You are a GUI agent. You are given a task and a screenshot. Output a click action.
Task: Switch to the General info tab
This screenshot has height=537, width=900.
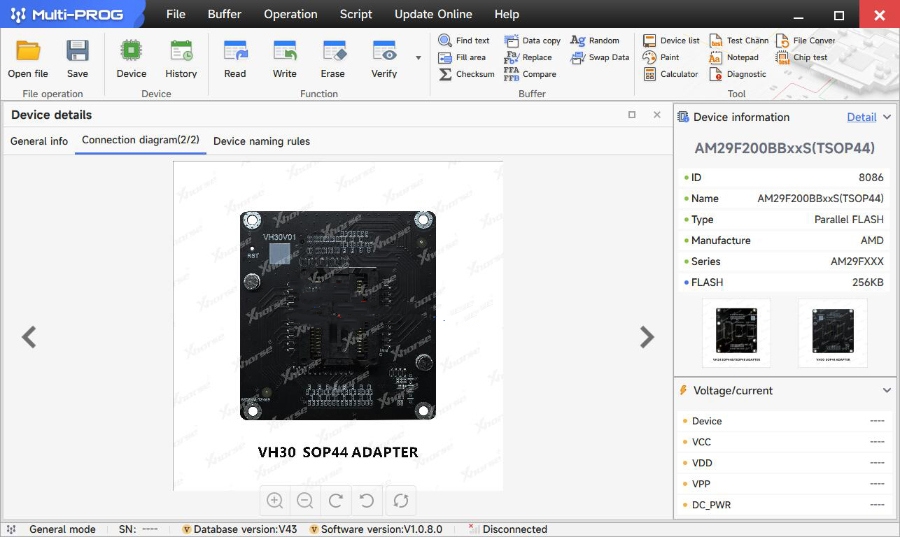[39, 141]
